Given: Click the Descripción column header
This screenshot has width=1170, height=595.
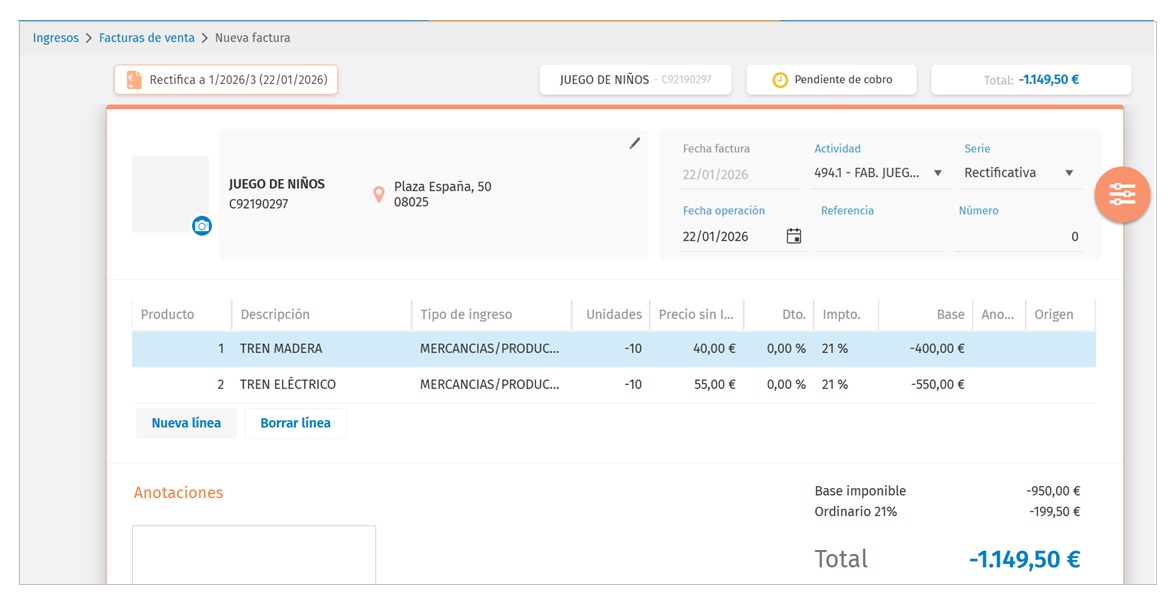Looking at the screenshot, I should 322,315.
